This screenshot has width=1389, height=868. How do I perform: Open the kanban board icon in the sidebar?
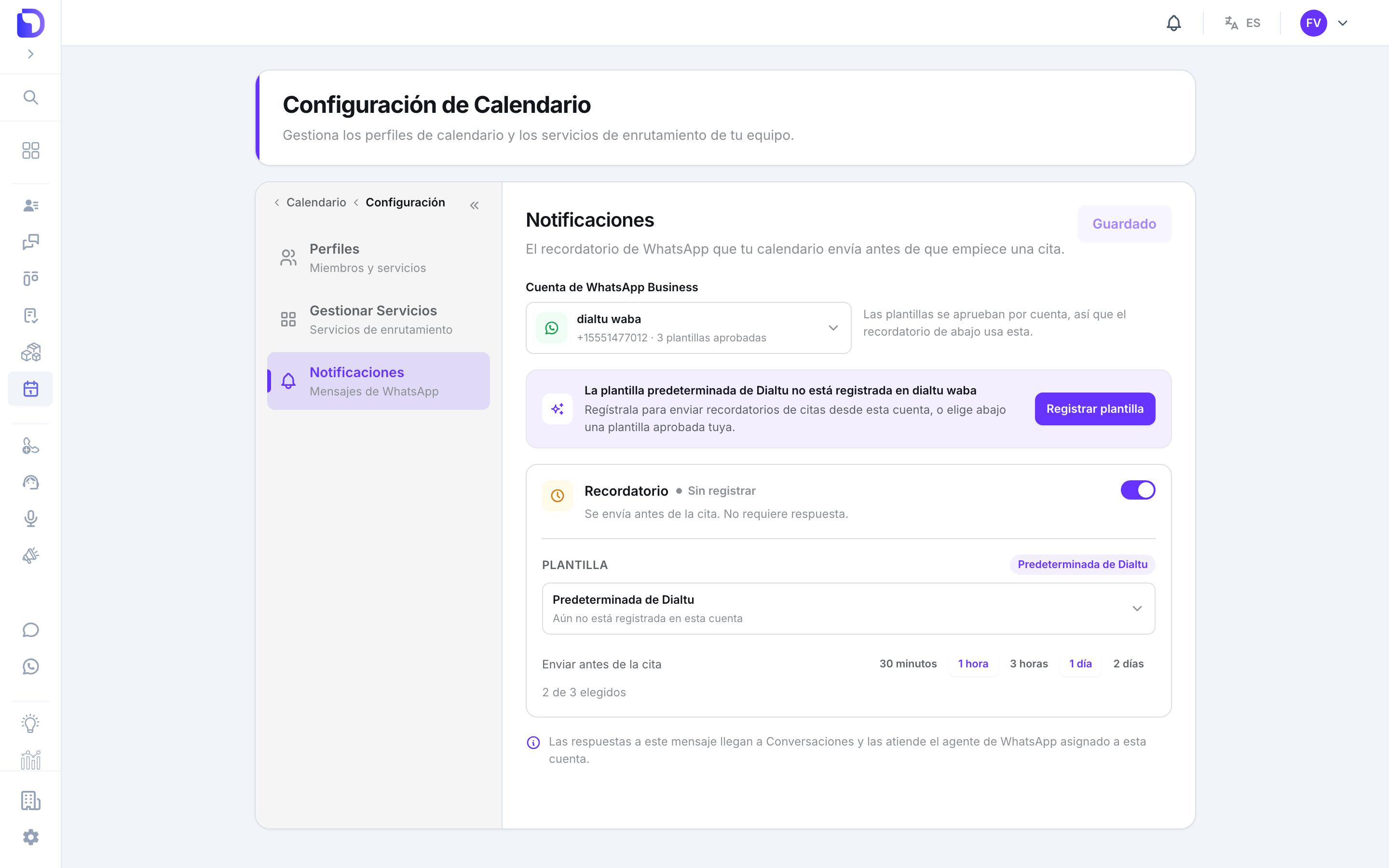point(30,279)
